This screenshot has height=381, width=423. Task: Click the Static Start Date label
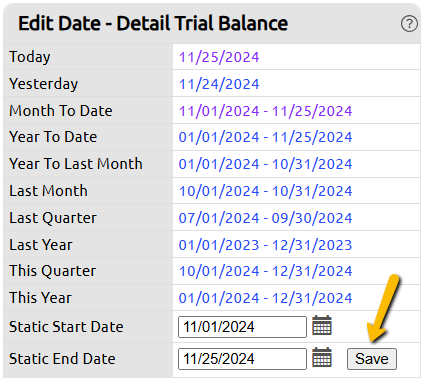coord(66,327)
